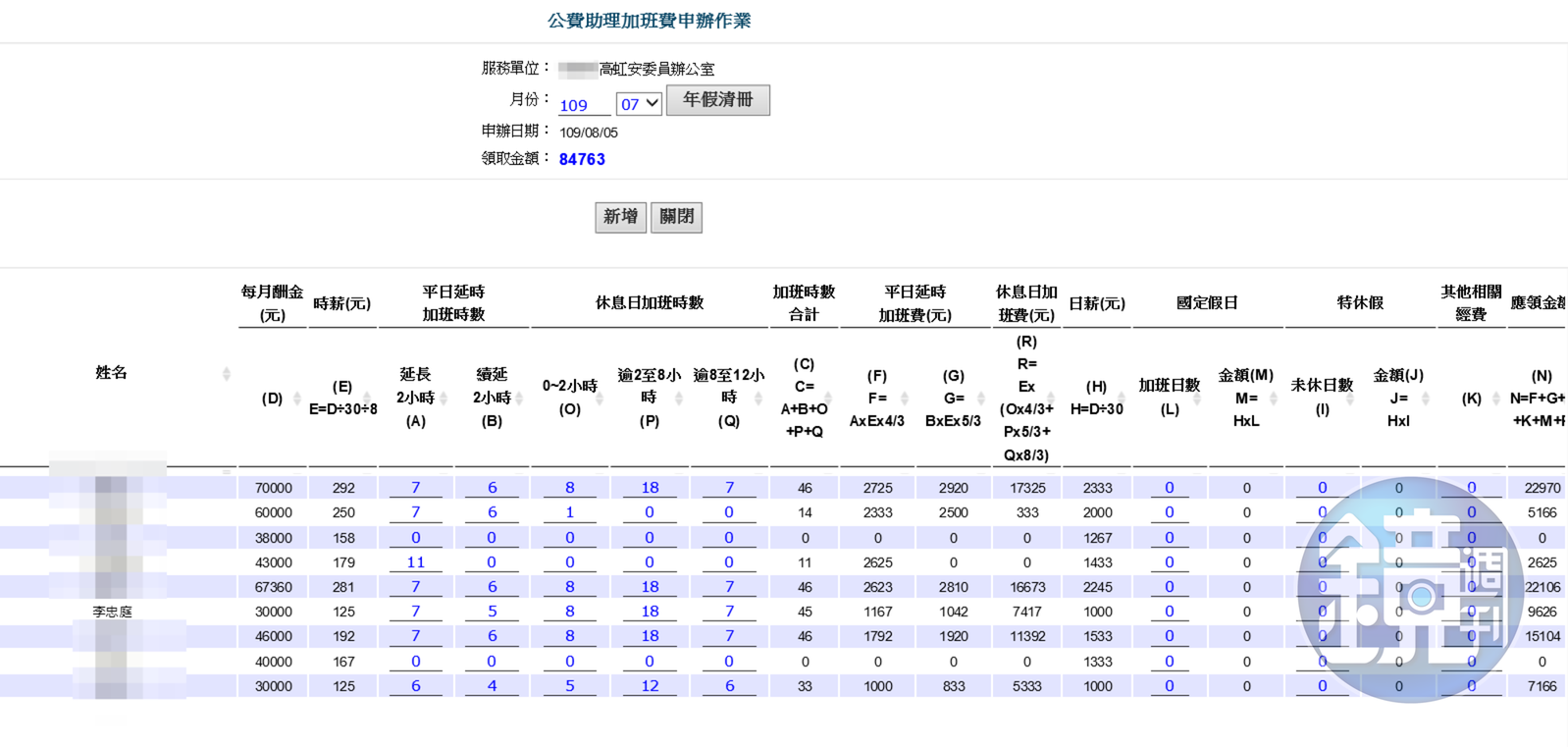Click the 領取金額 total 84763
The image size is (1568, 747).
pos(582,159)
